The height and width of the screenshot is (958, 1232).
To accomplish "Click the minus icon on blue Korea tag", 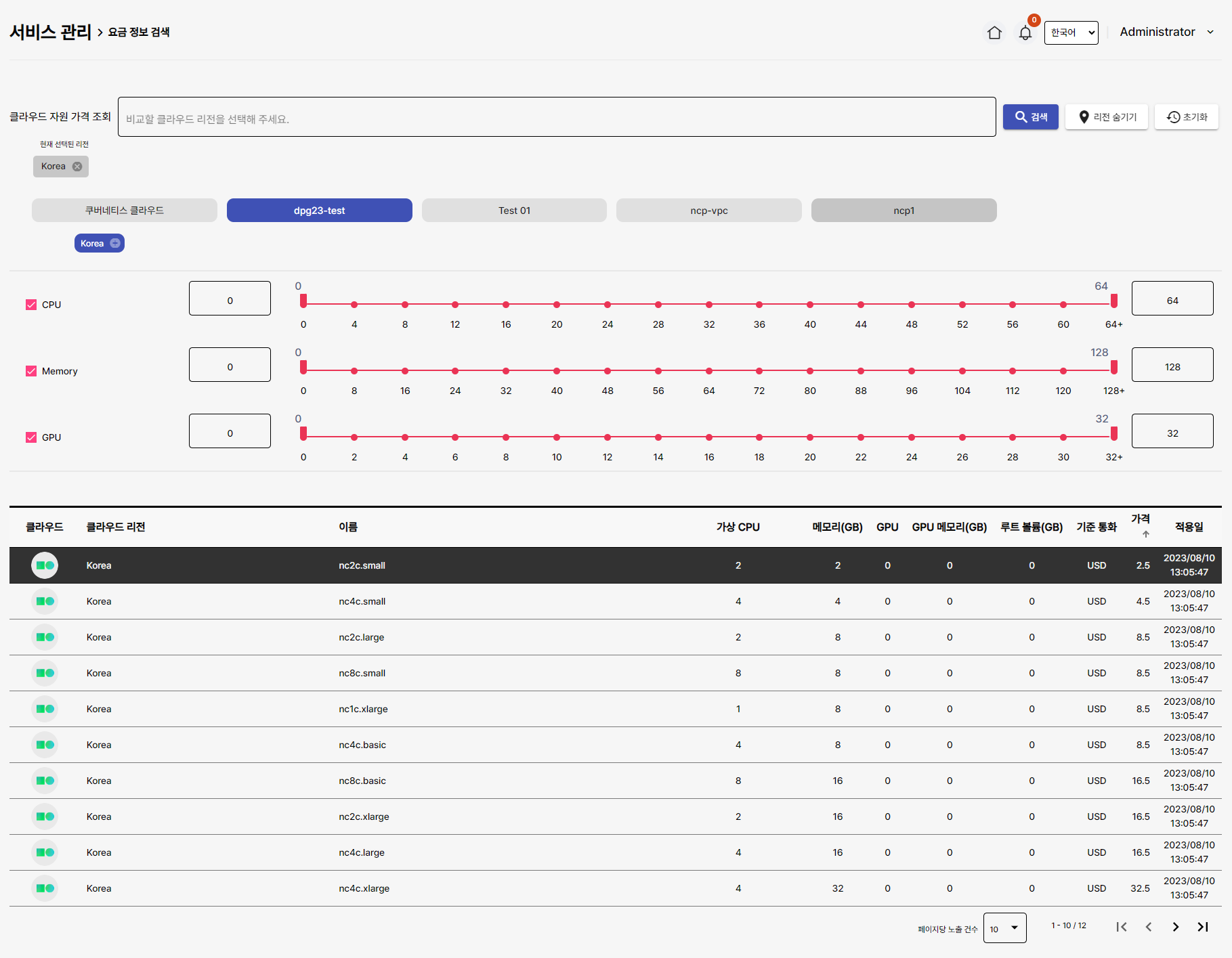I will pyautogui.click(x=115, y=243).
